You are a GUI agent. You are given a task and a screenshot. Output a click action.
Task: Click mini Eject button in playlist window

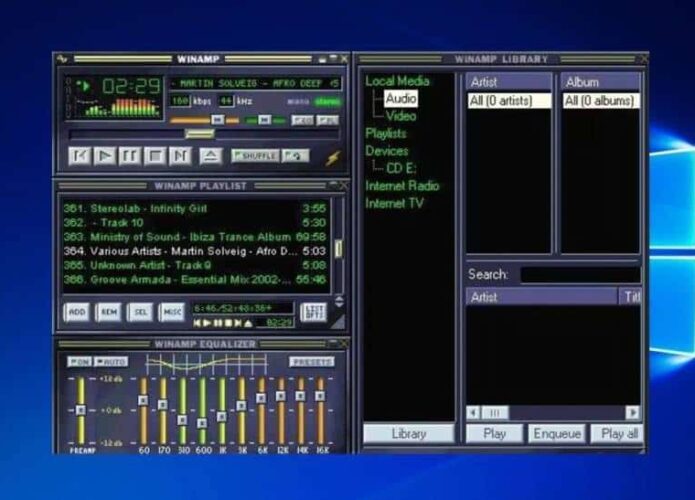coord(248,323)
